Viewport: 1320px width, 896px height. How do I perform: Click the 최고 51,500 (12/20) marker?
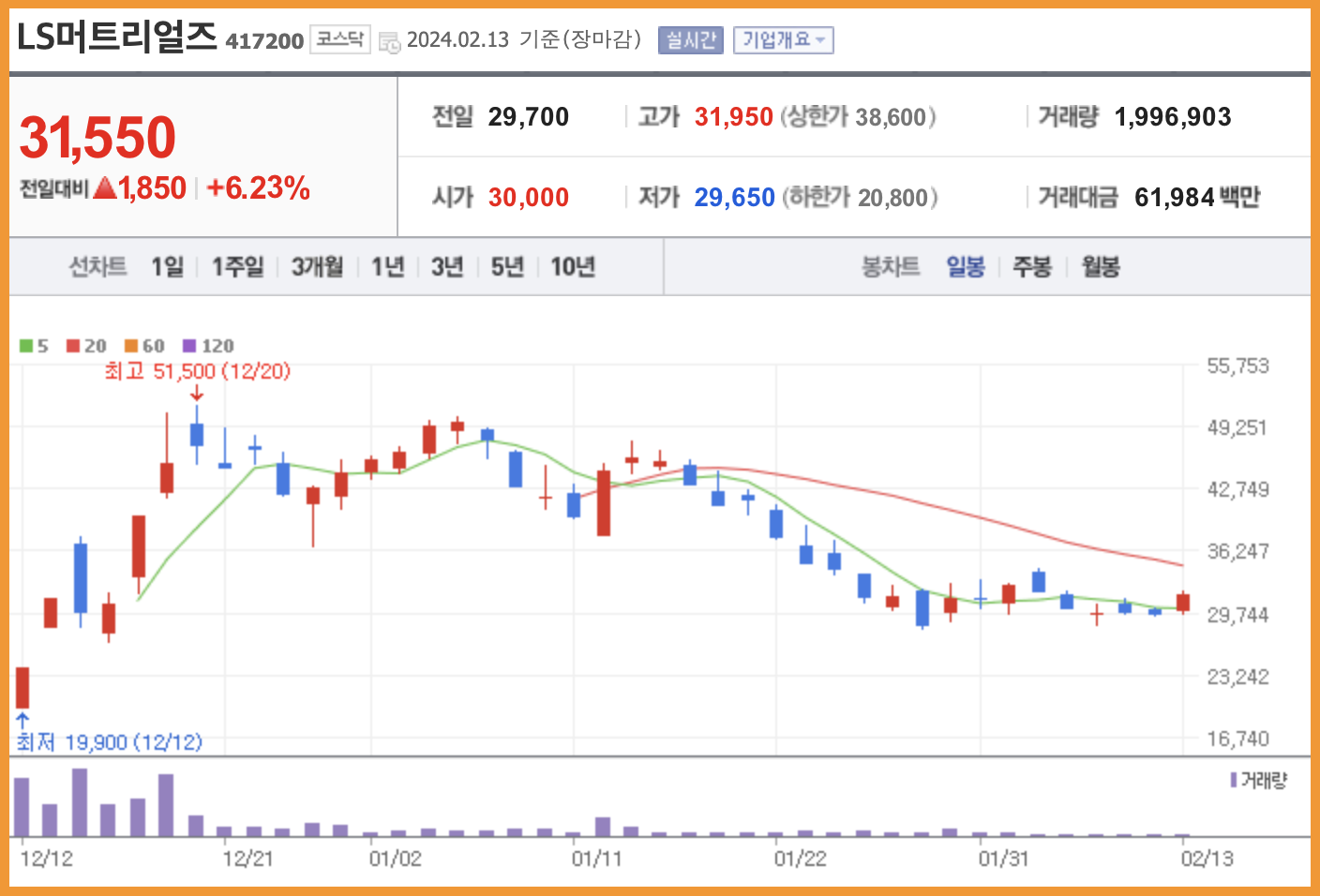point(197,372)
